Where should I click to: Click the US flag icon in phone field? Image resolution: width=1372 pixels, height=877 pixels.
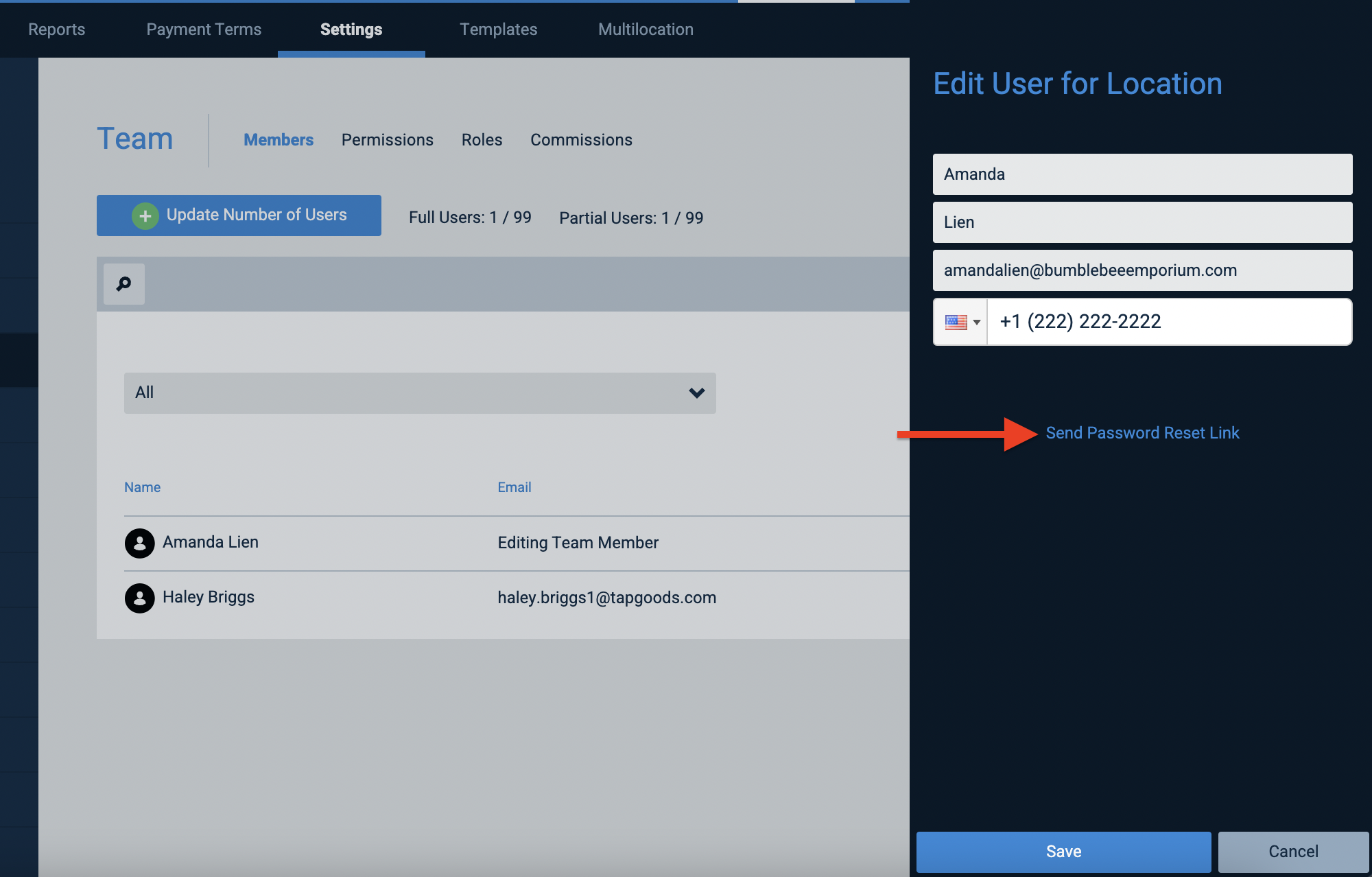[956, 322]
